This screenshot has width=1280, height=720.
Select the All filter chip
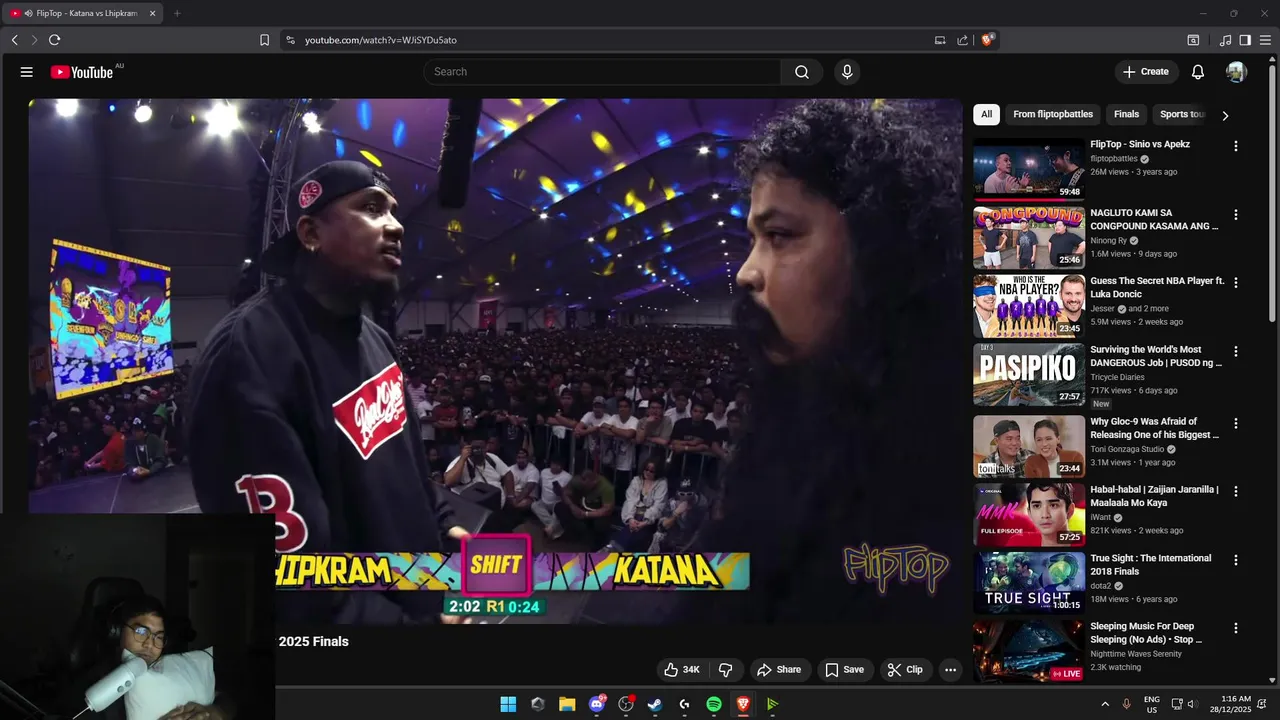tap(986, 114)
